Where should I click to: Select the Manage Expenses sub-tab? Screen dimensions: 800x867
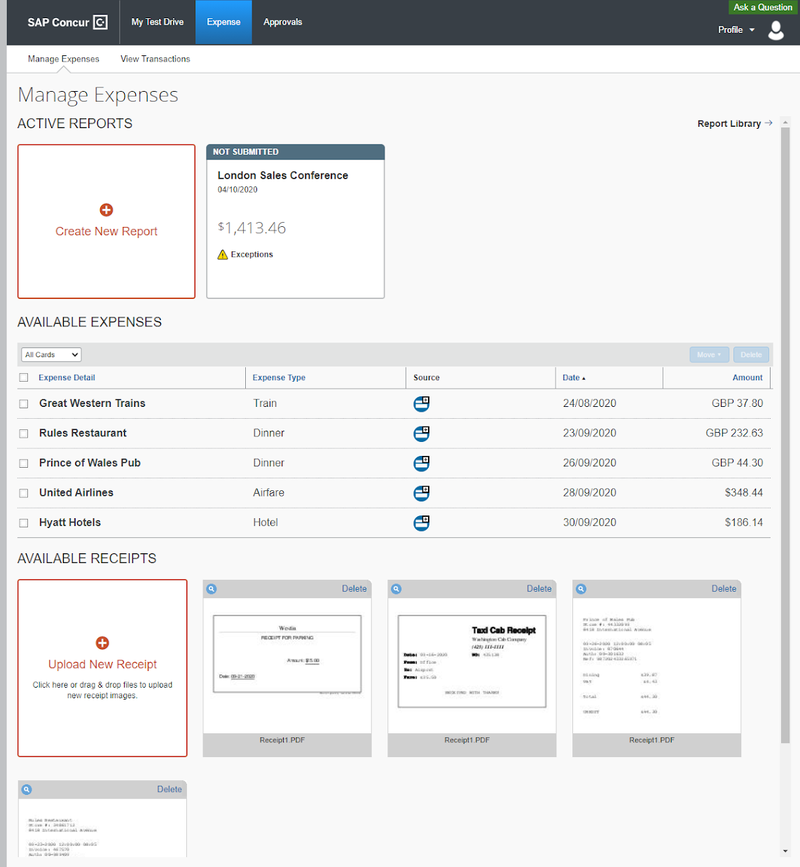pyautogui.click(x=64, y=59)
